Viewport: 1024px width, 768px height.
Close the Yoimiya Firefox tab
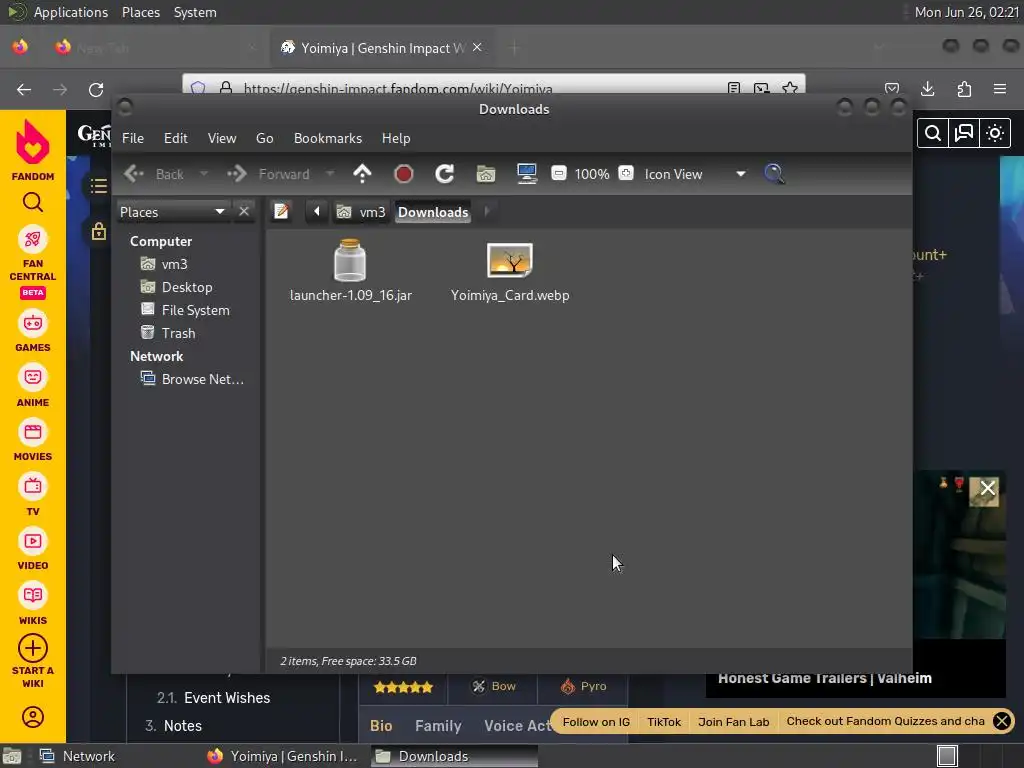pyautogui.click(x=477, y=48)
